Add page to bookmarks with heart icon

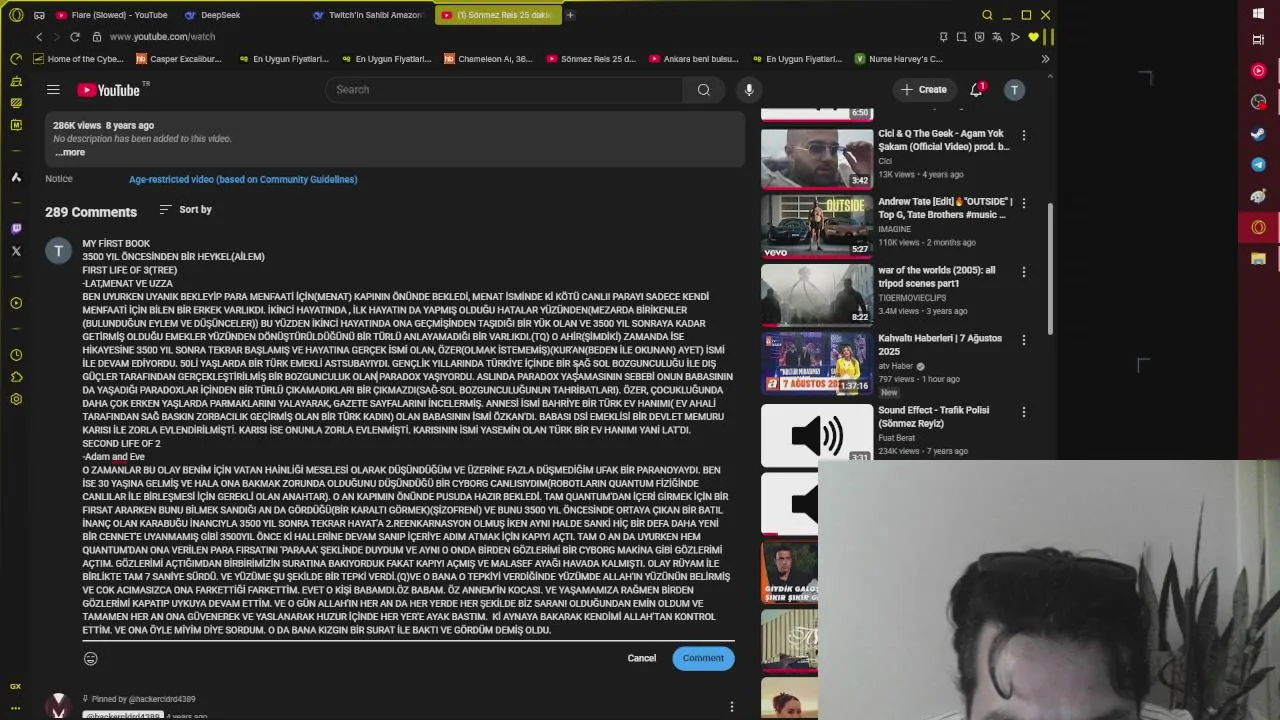point(1033,37)
